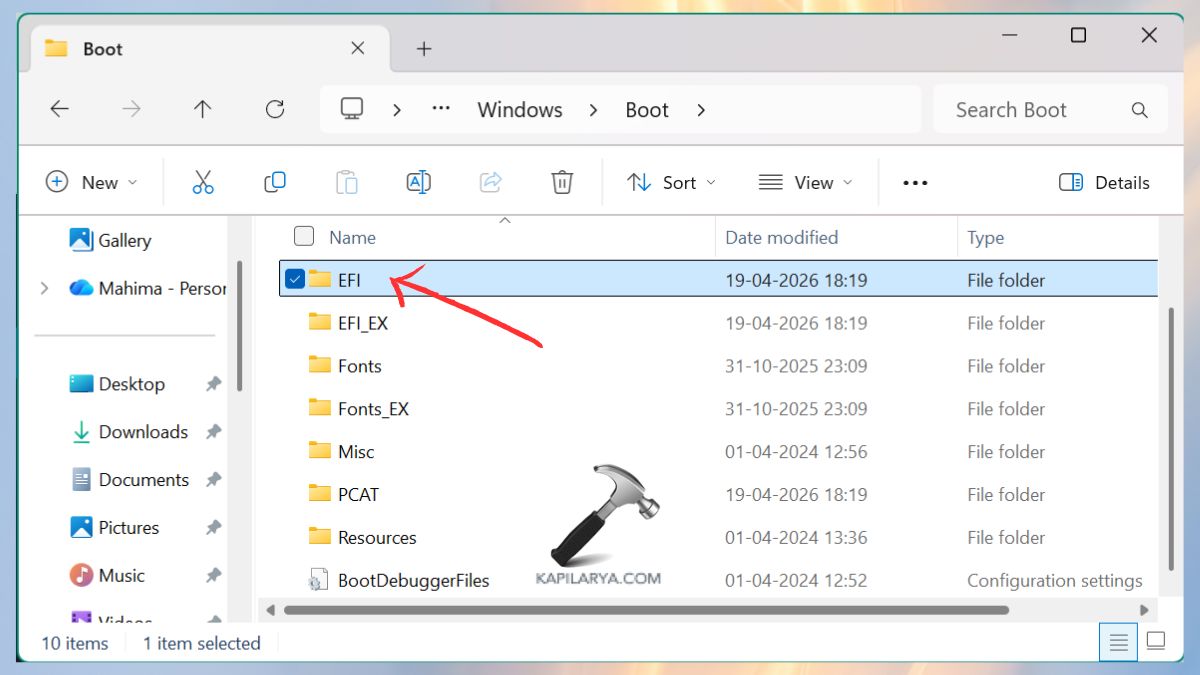This screenshot has width=1200, height=675.
Task: Click the Paste icon in the toolbar
Action: 347,182
